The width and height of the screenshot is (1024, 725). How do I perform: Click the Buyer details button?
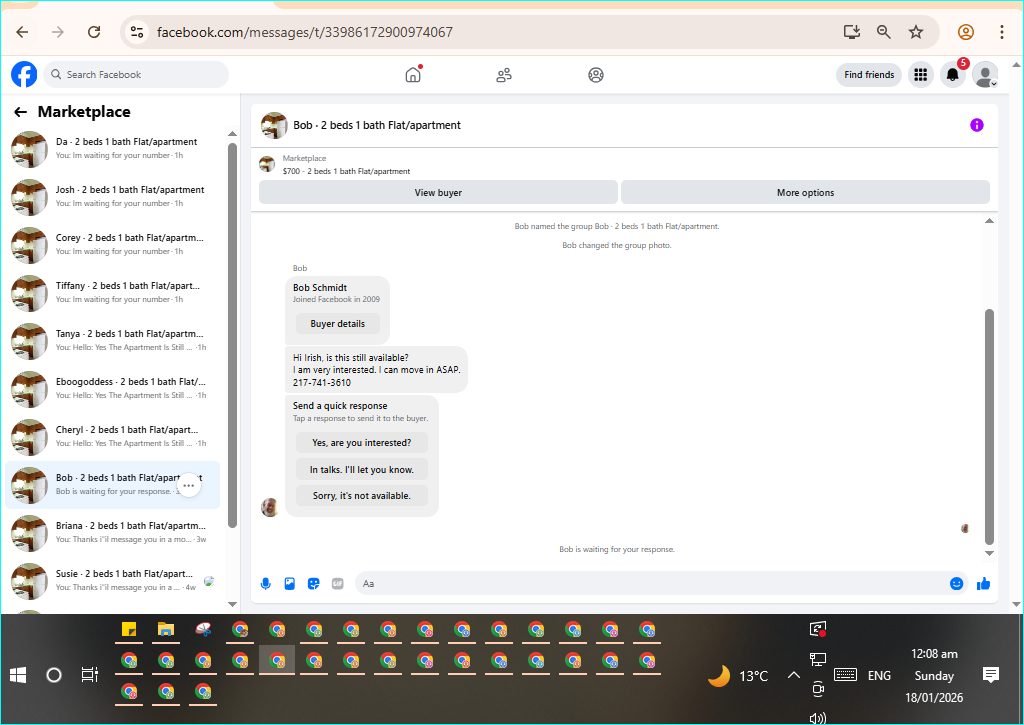338,324
